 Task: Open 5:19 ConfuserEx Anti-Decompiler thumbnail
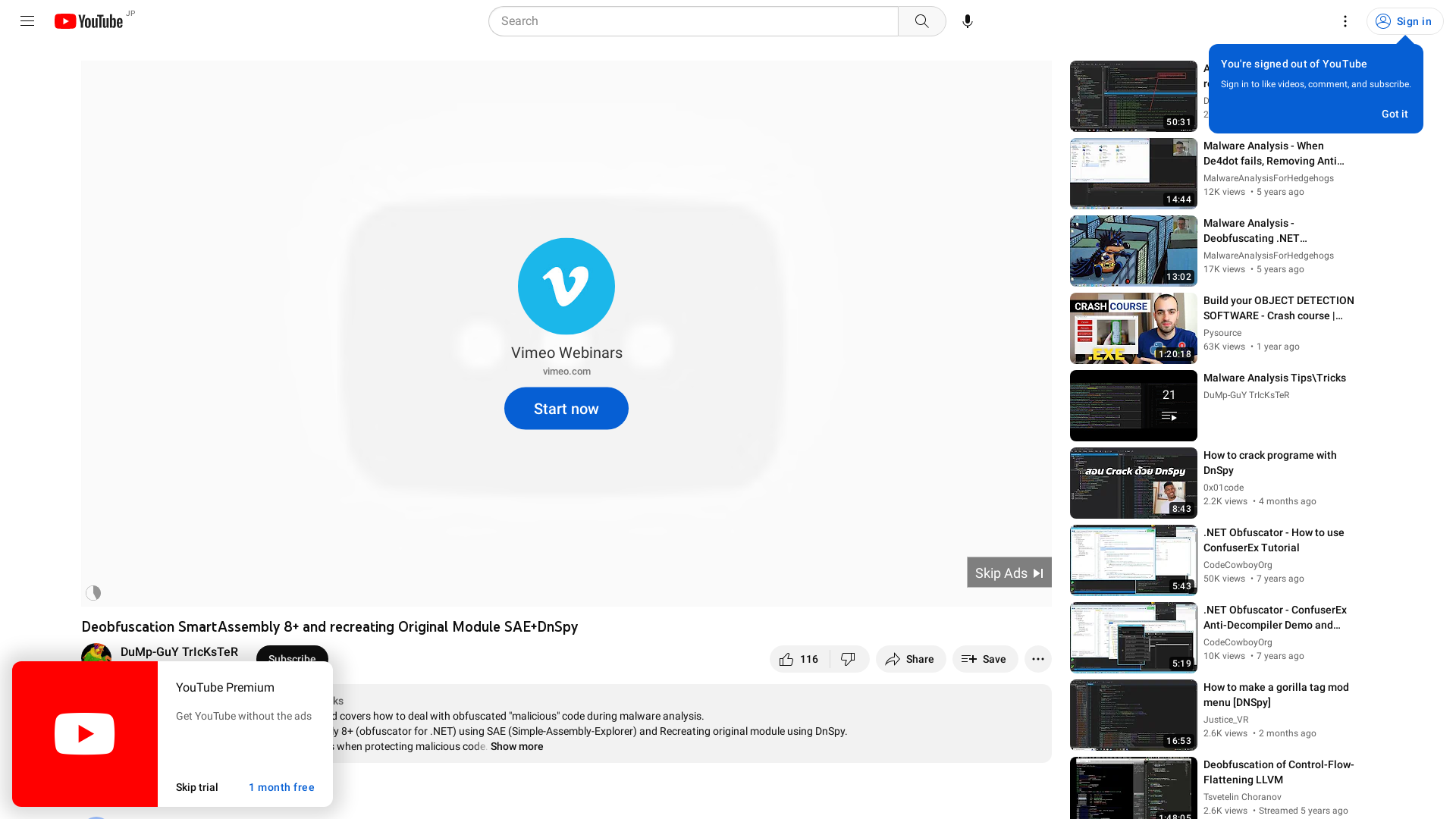[1133, 638]
